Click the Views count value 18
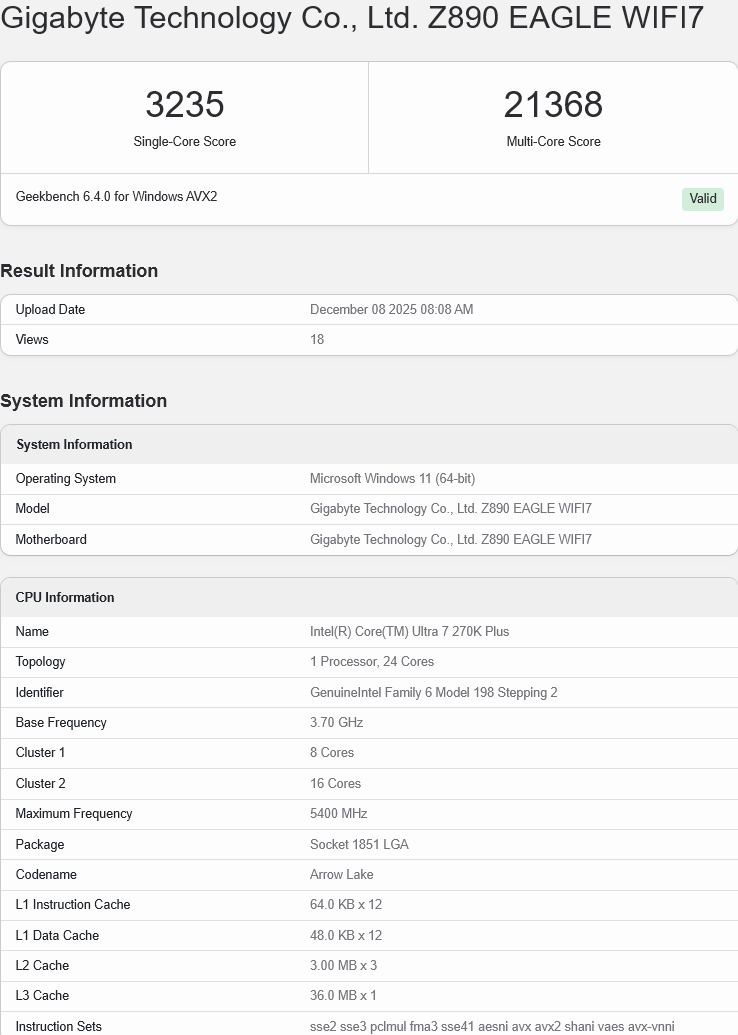738x1035 pixels. (317, 340)
